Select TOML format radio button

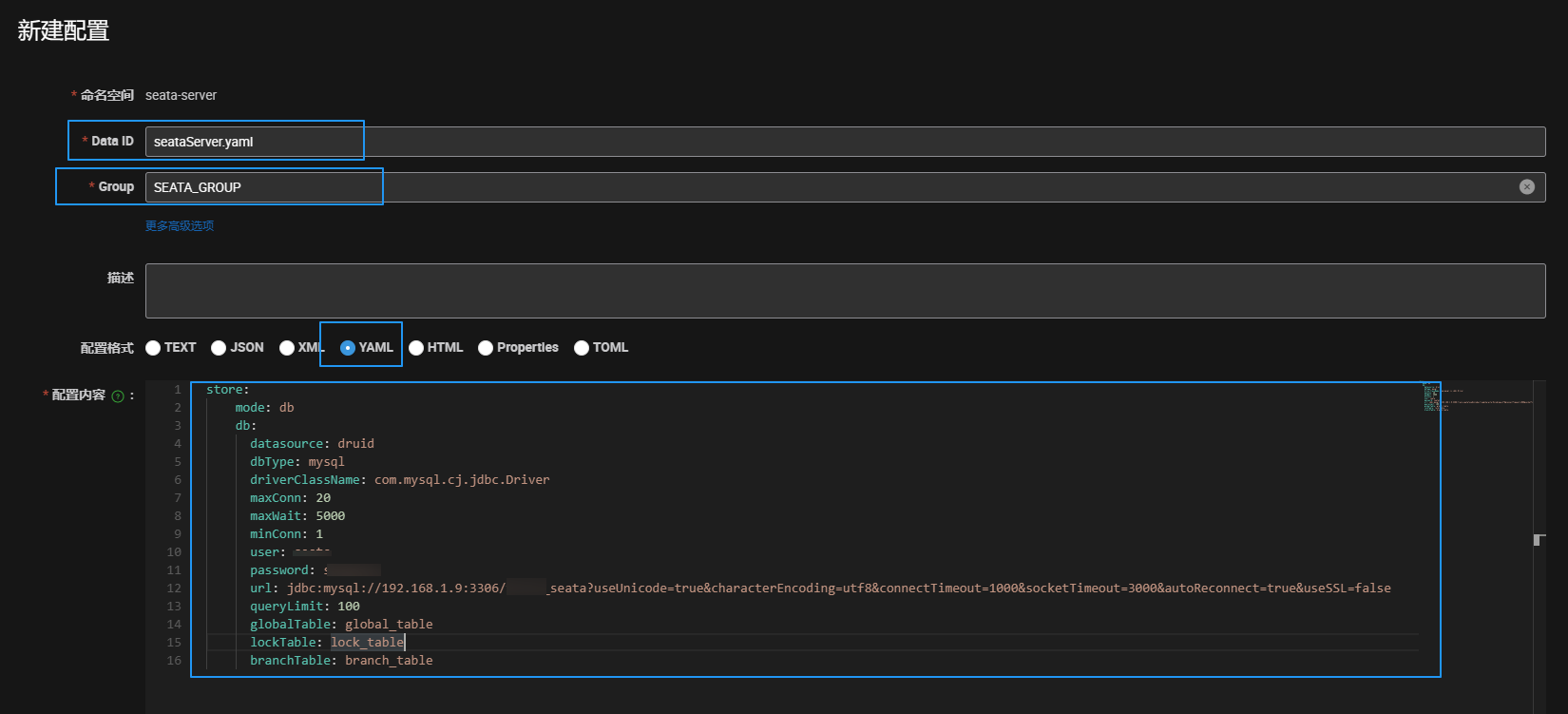[x=582, y=348]
